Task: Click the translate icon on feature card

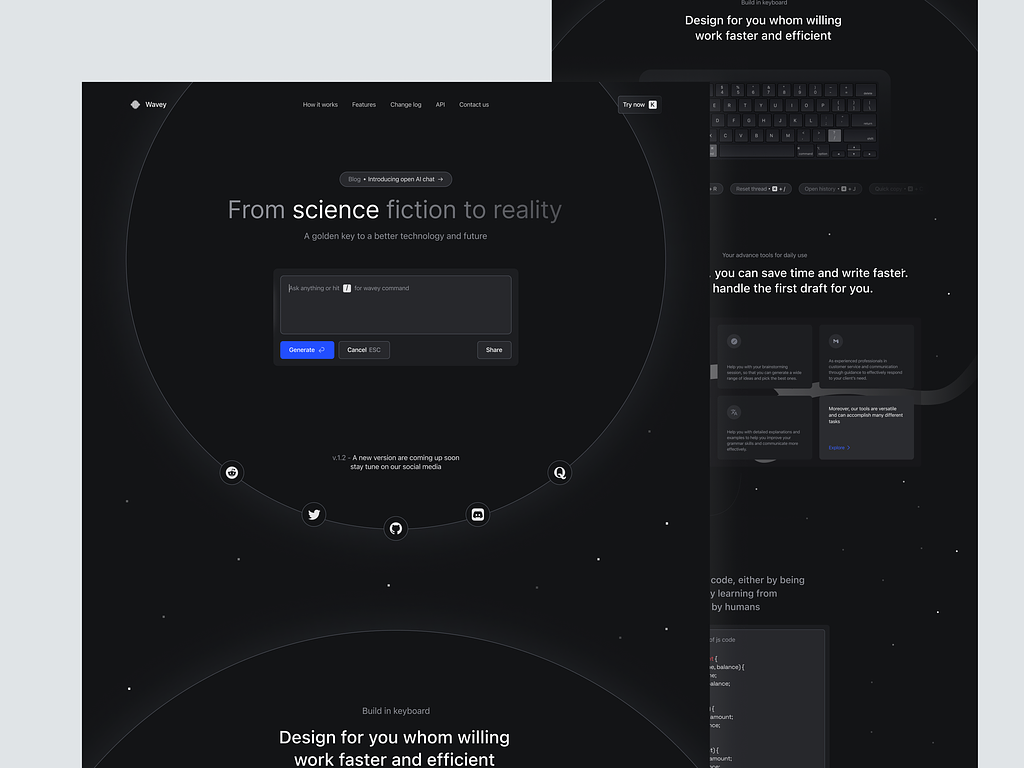Action: [734, 411]
